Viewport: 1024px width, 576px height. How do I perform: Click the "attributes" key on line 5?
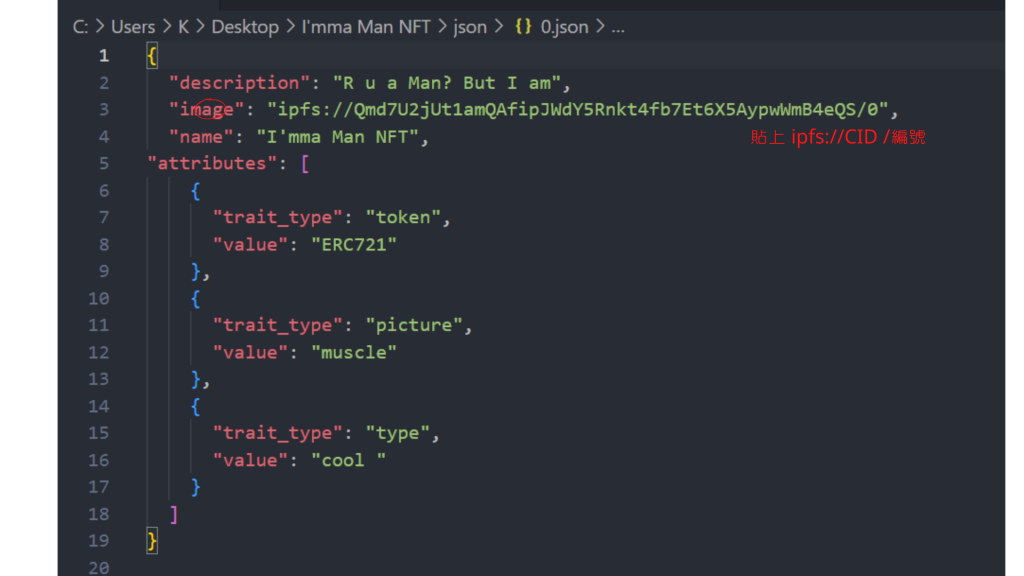click(212, 163)
